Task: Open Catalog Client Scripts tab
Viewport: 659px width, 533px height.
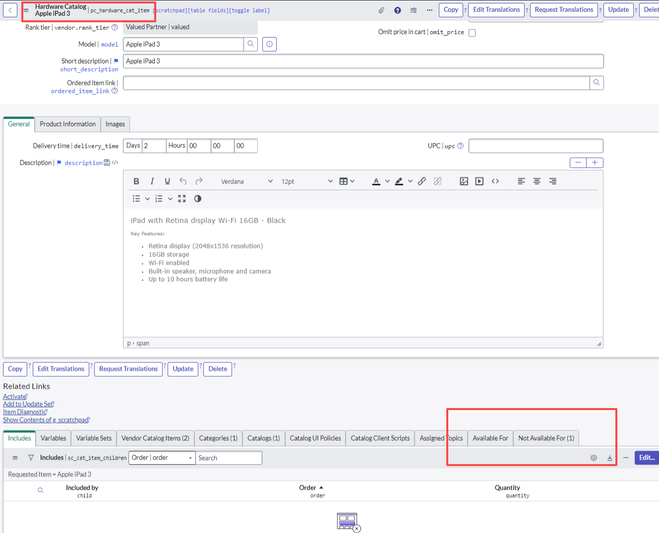Action: (x=380, y=438)
